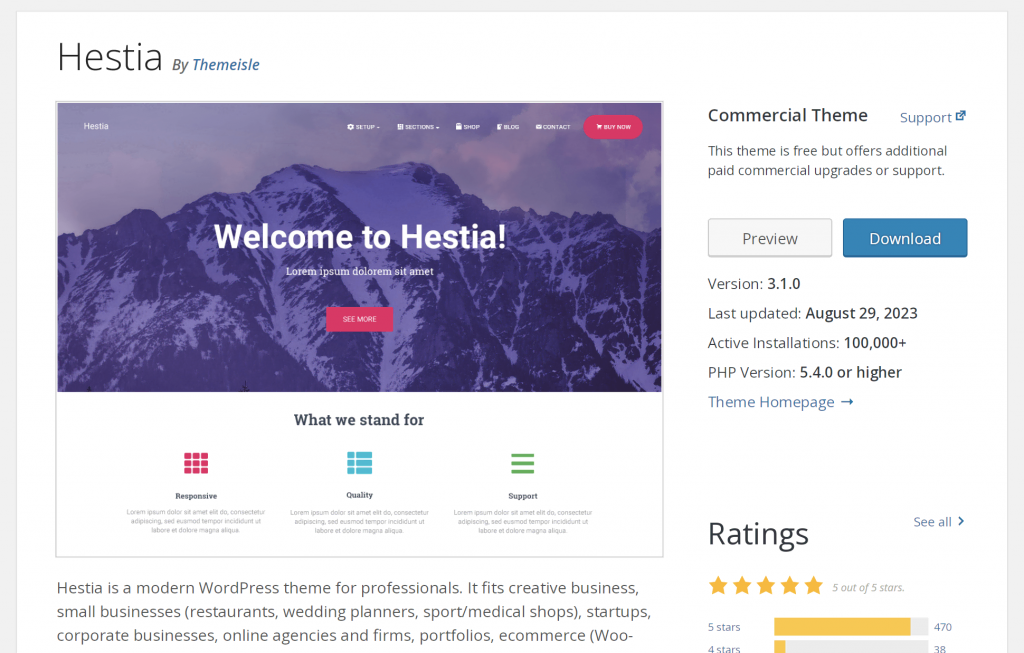Image resolution: width=1024 pixels, height=653 pixels.
Task: Open the 5 stars ratings link
Action: [x=724, y=627]
